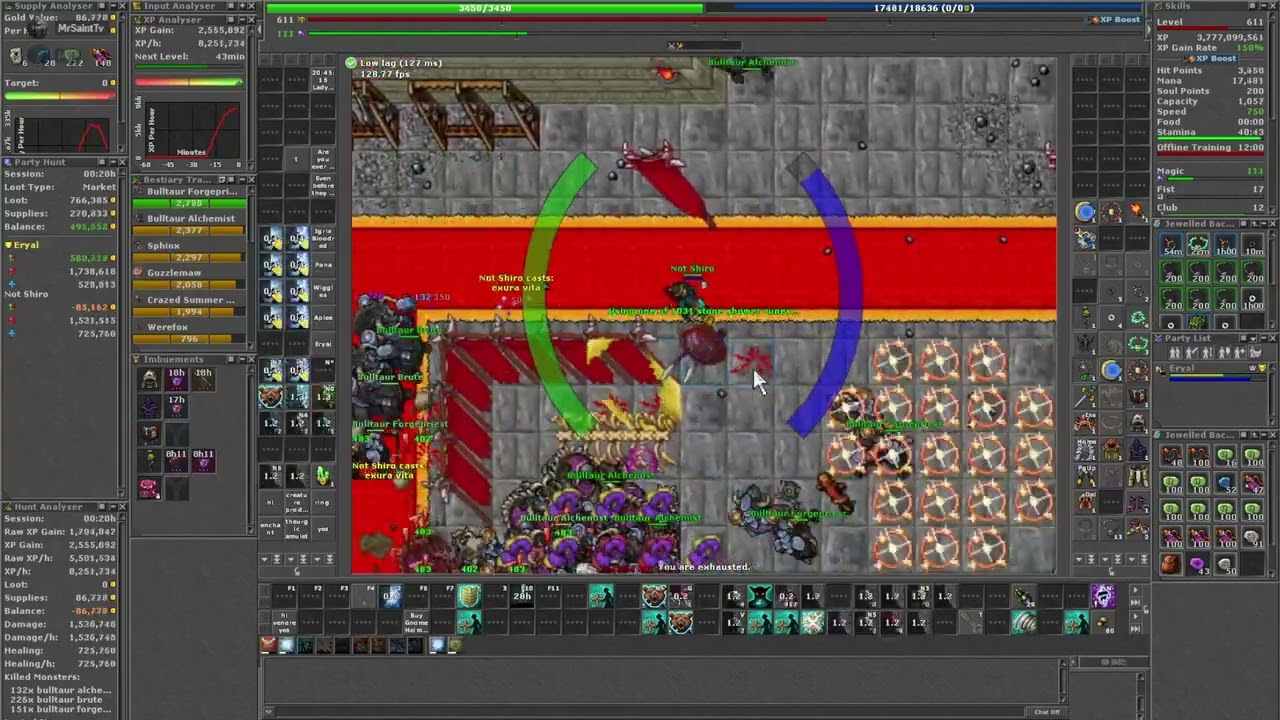Image resolution: width=1280 pixels, height=720 pixels.
Task: Select the ring showing 22m in Jewelled Backpack
Action: [1198, 245]
